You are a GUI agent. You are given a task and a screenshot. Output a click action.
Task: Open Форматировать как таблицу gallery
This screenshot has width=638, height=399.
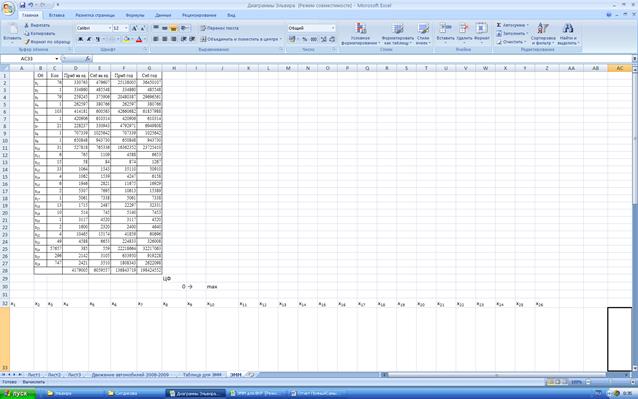(398, 34)
